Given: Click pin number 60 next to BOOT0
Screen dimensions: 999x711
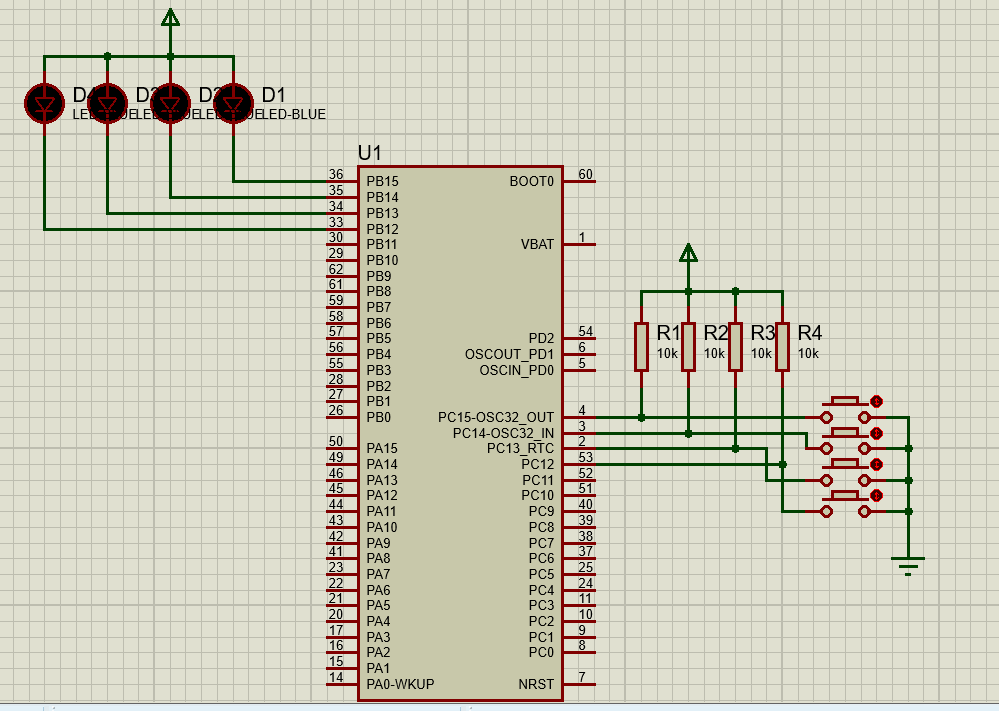Looking at the screenshot, I should [x=586, y=175].
